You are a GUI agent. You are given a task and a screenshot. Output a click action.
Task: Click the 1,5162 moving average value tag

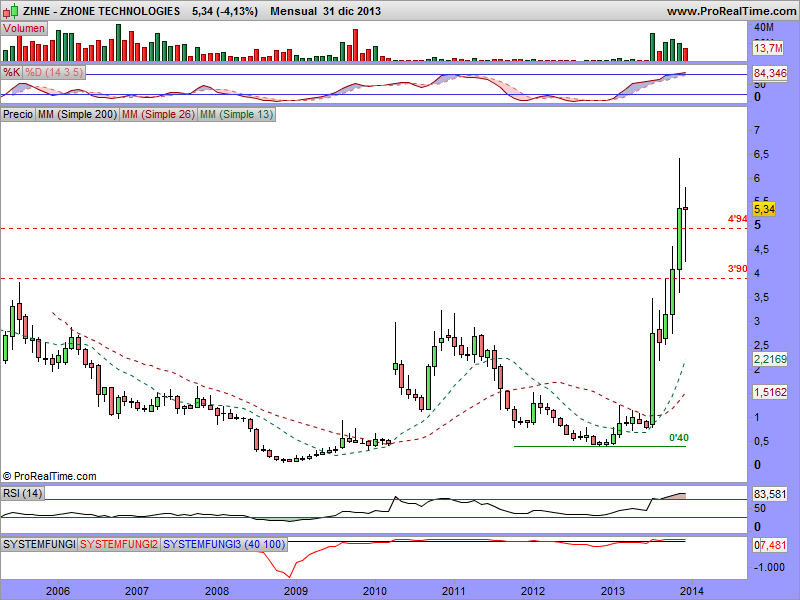[771, 393]
